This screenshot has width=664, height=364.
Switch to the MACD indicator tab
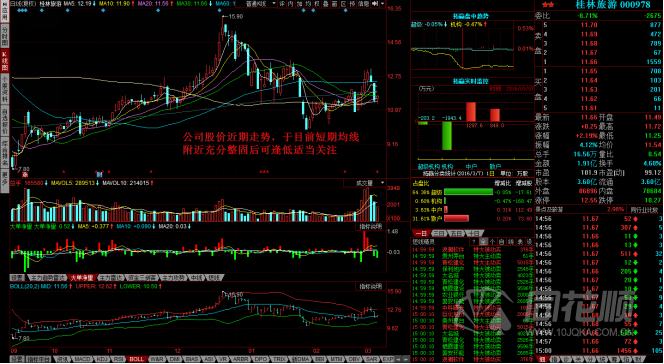[x=83, y=359]
